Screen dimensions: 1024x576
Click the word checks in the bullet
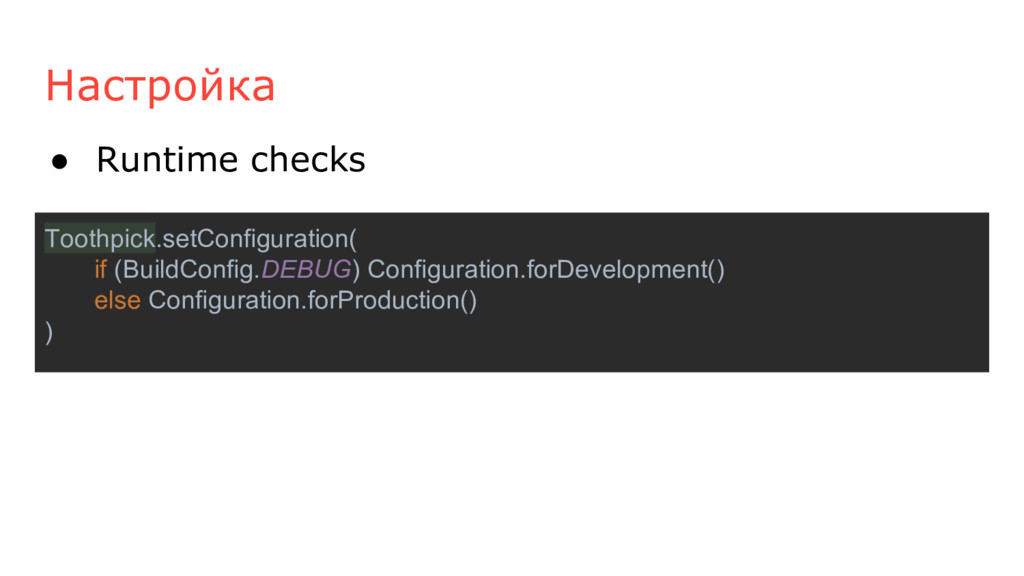pos(308,159)
